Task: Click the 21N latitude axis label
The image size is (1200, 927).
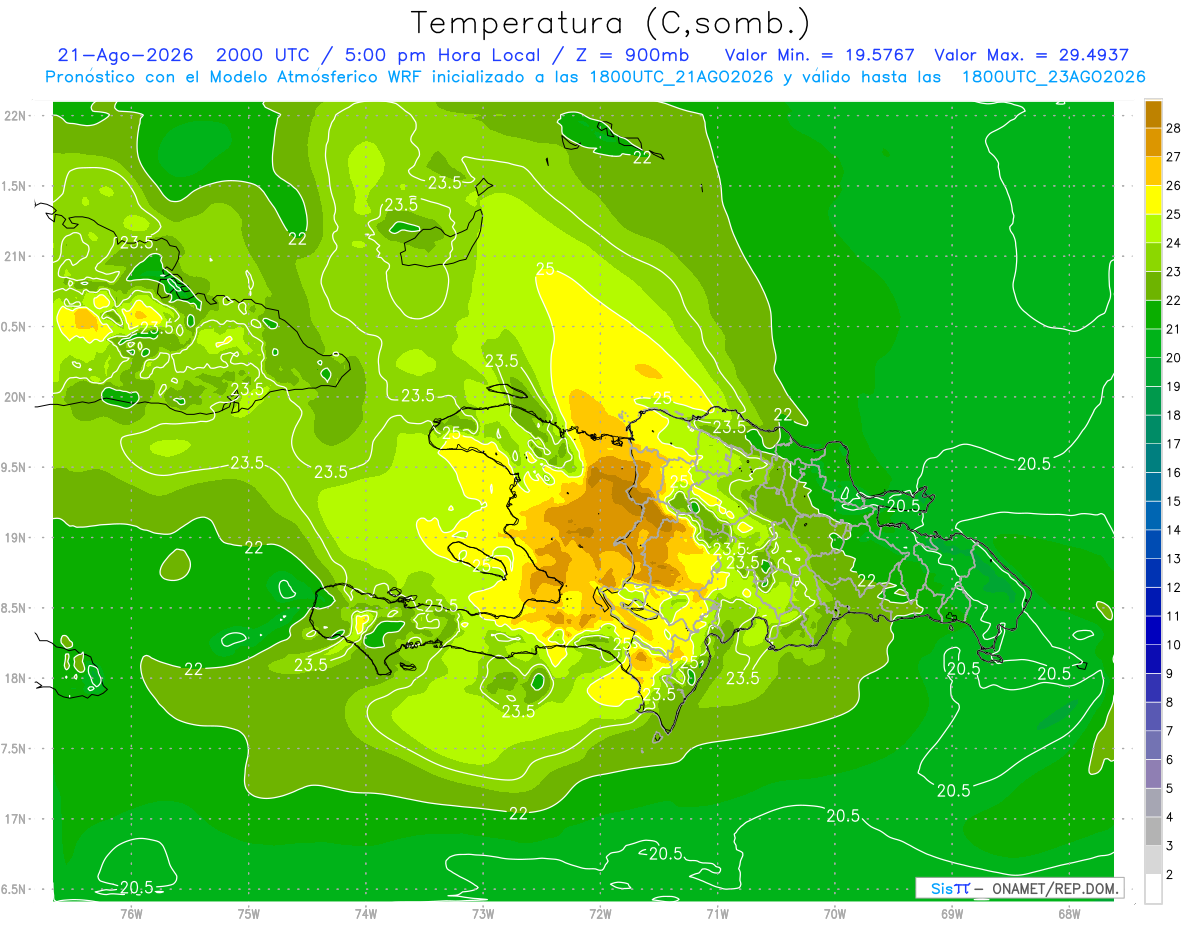Action: 15,257
